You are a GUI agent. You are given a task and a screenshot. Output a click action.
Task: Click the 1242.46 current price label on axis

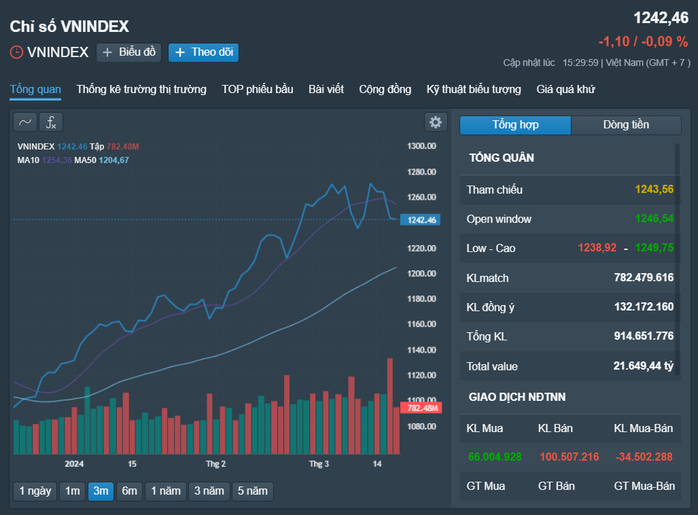tap(420, 220)
